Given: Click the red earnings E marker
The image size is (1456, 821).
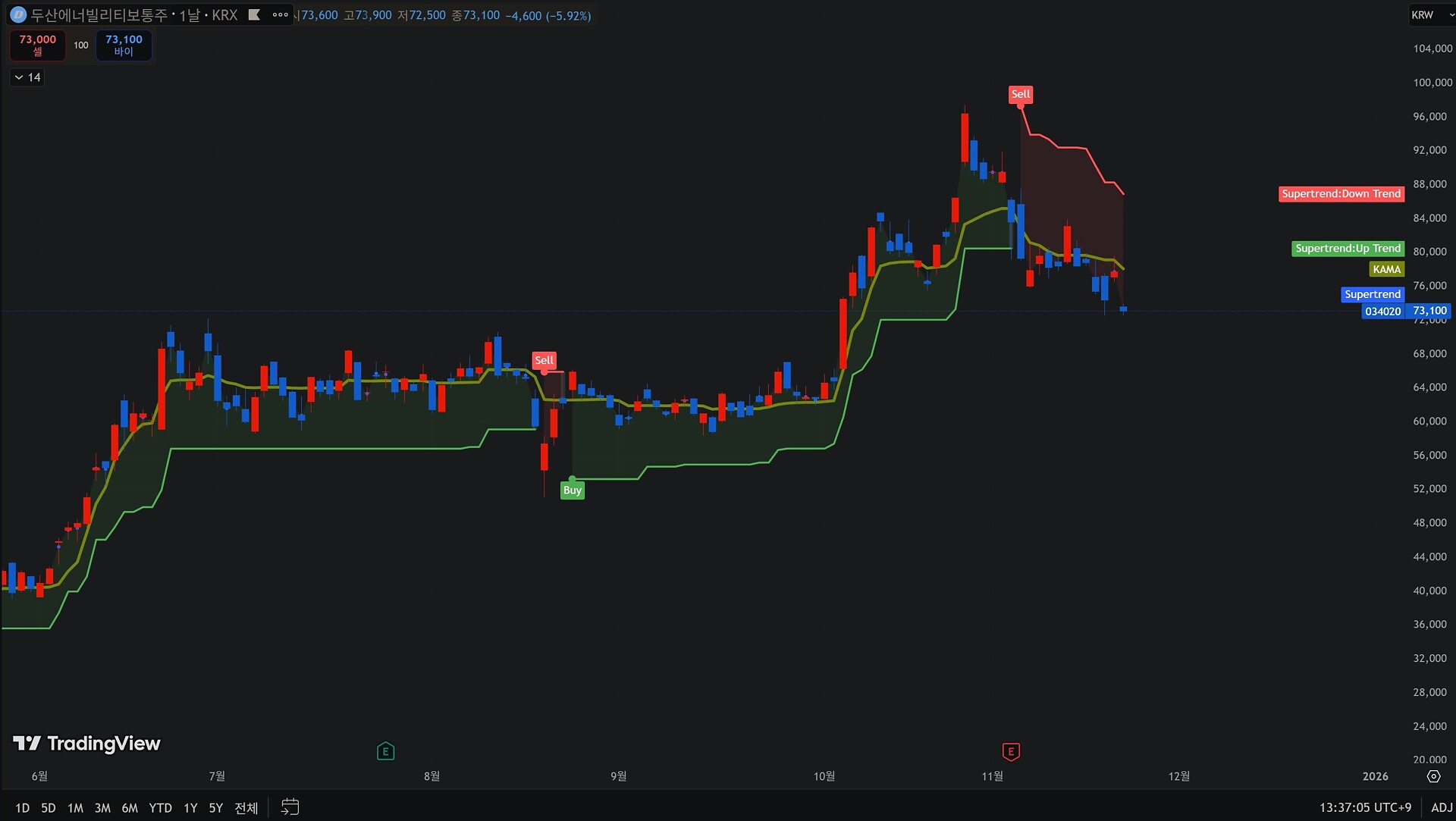Looking at the screenshot, I should [x=1011, y=751].
